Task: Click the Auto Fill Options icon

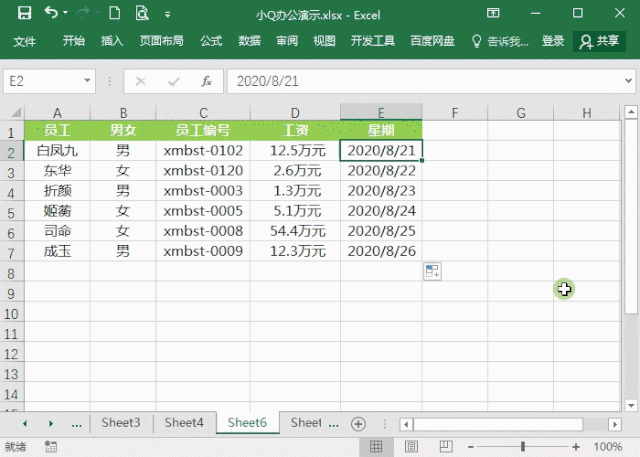Action: (432, 271)
